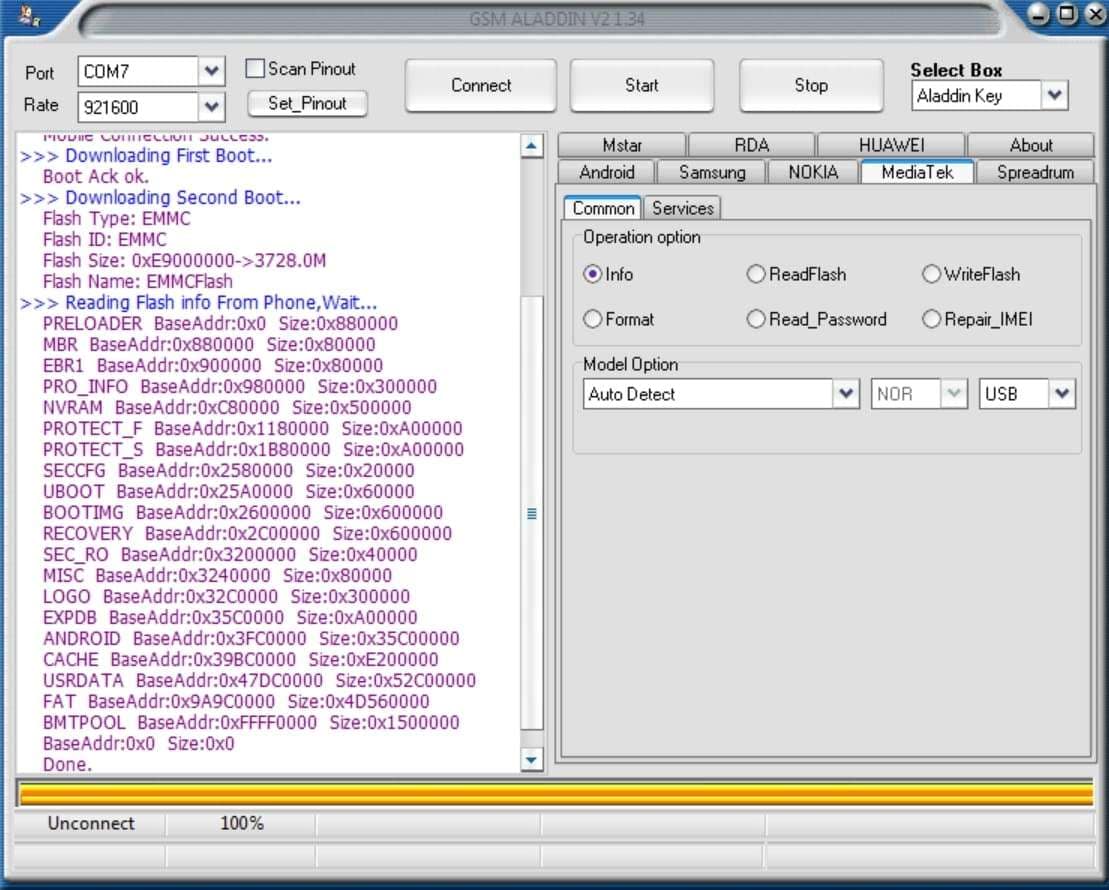Image resolution: width=1109 pixels, height=890 pixels.
Task: Click the Aladdin Key combo text field
Action: point(977,95)
